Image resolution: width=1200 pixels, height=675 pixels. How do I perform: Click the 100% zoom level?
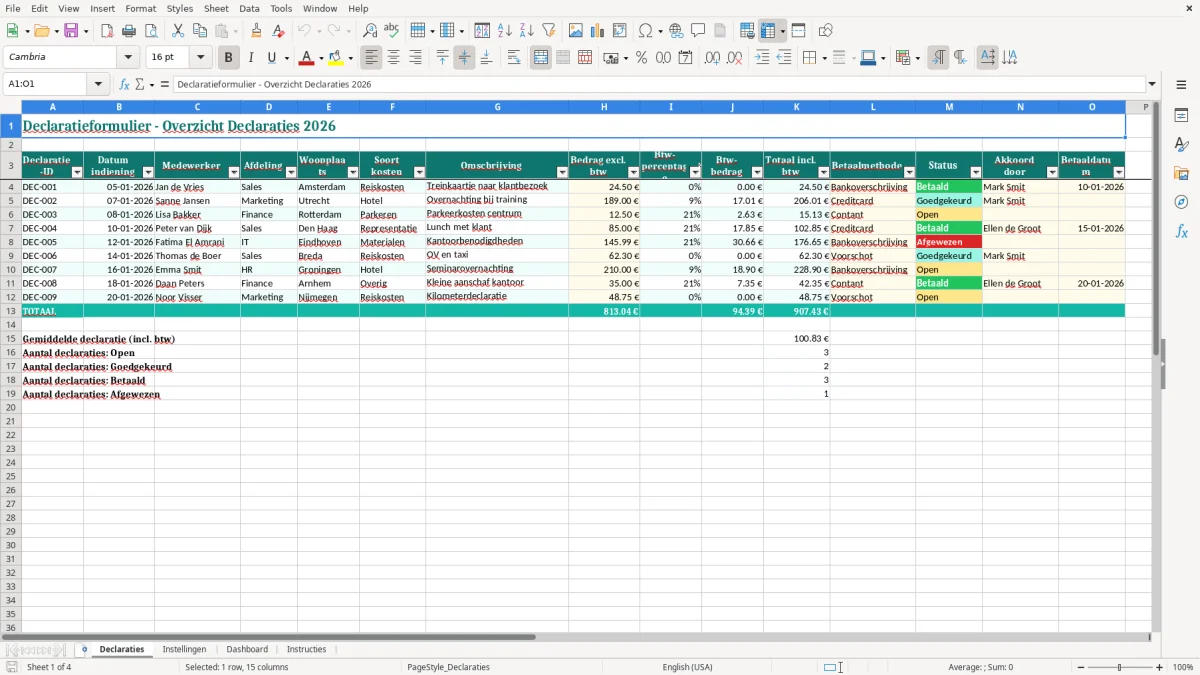pos(1183,667)
